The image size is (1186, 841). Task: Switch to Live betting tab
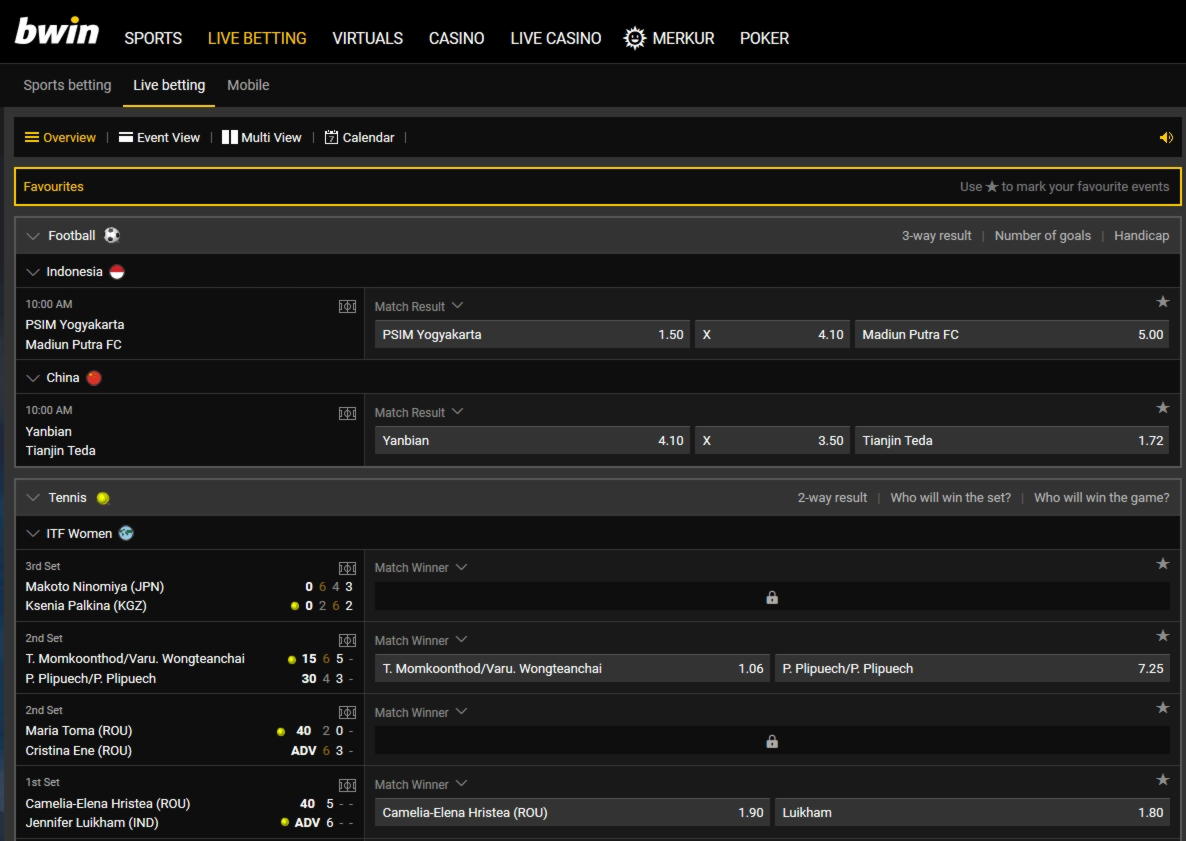[169, 85]
